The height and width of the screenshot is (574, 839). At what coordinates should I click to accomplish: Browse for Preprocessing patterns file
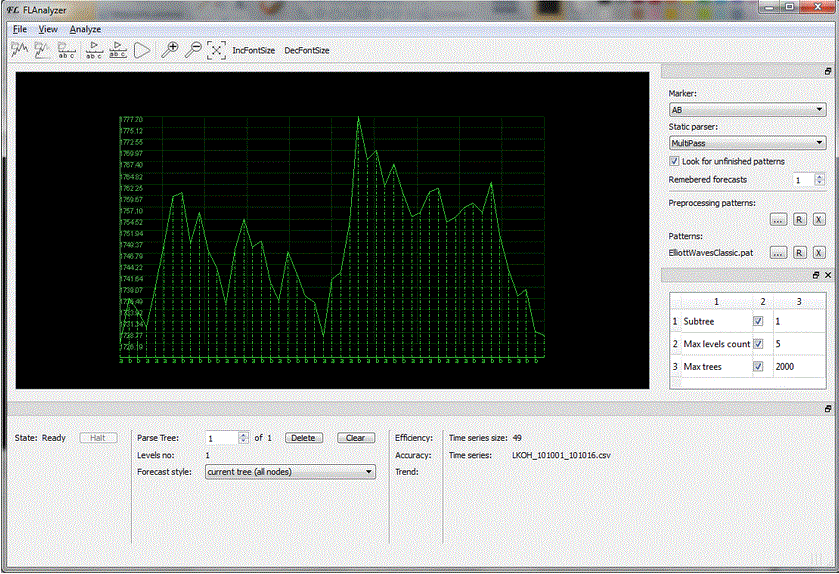click(778, 219)
